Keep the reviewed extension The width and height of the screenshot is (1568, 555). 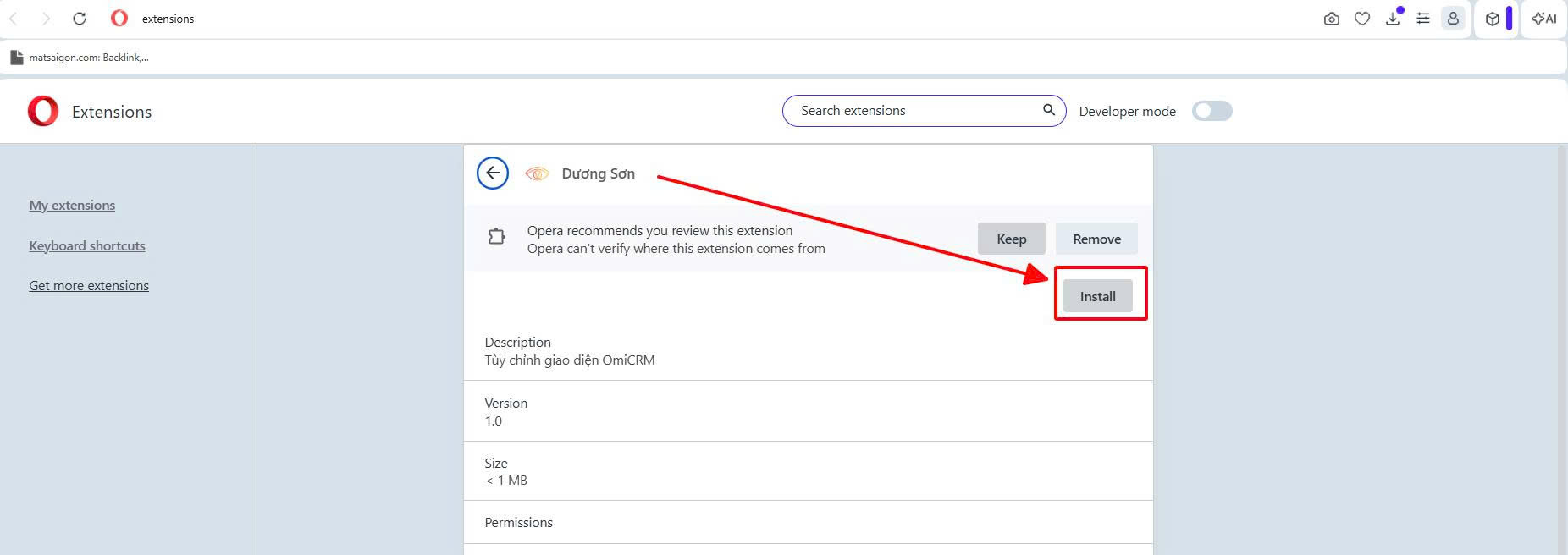pyautogui.click(x=1012, y=239)
